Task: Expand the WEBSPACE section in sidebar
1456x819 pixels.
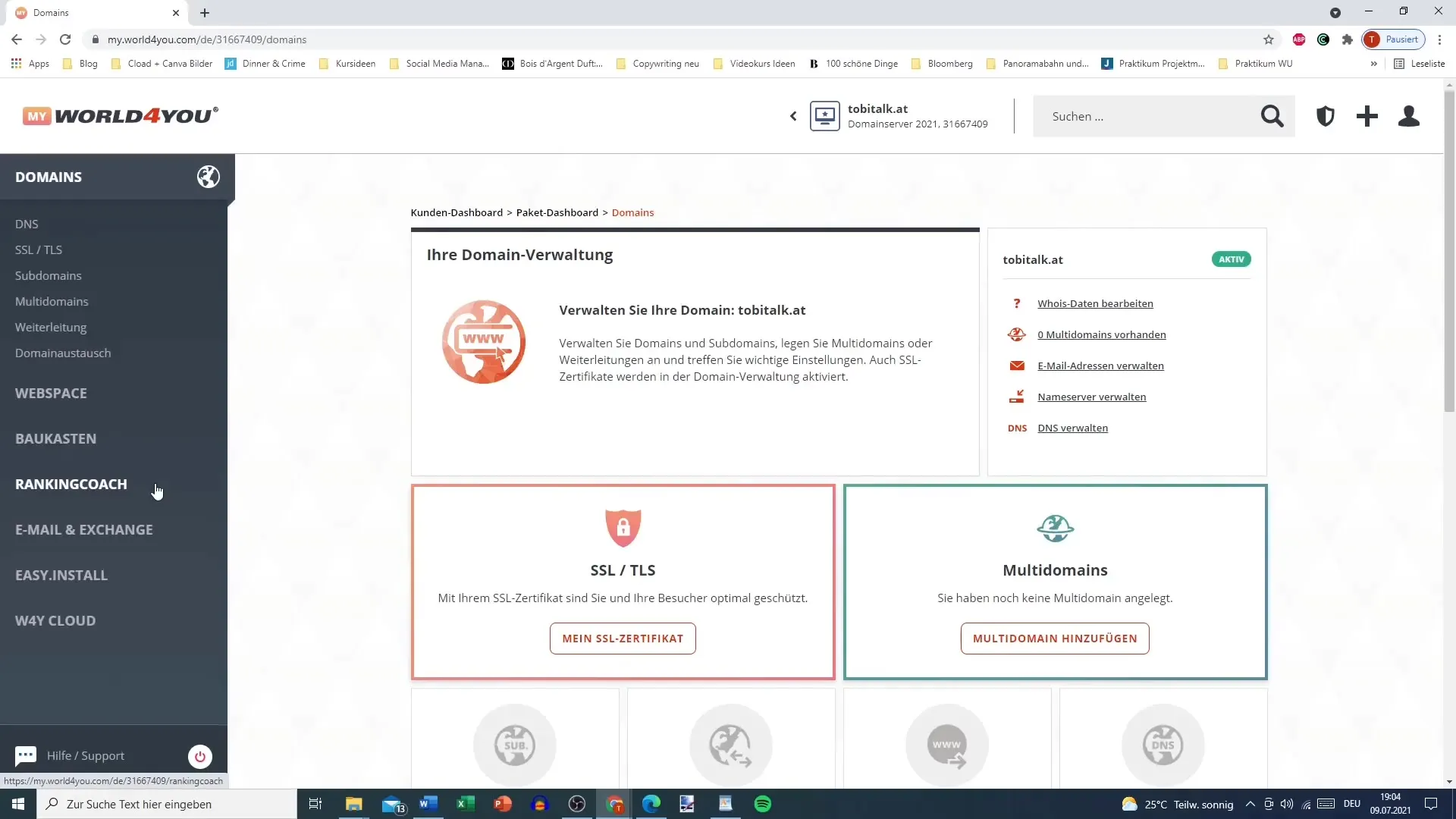Action: tap(51, 393)
